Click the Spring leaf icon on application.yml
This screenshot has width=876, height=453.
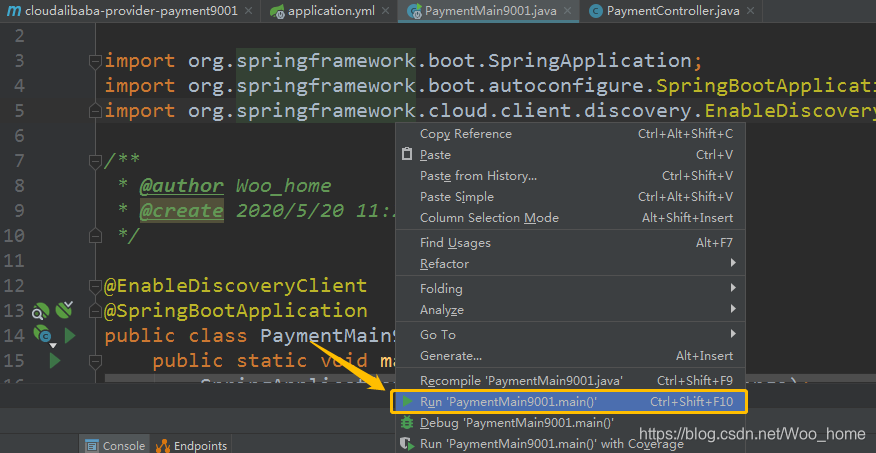277,11
